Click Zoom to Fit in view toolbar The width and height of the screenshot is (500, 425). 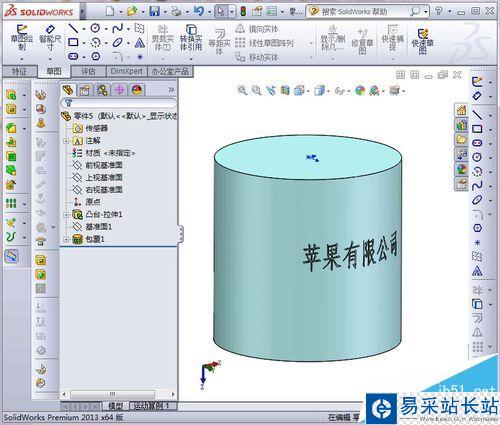(x=242, y=90)
